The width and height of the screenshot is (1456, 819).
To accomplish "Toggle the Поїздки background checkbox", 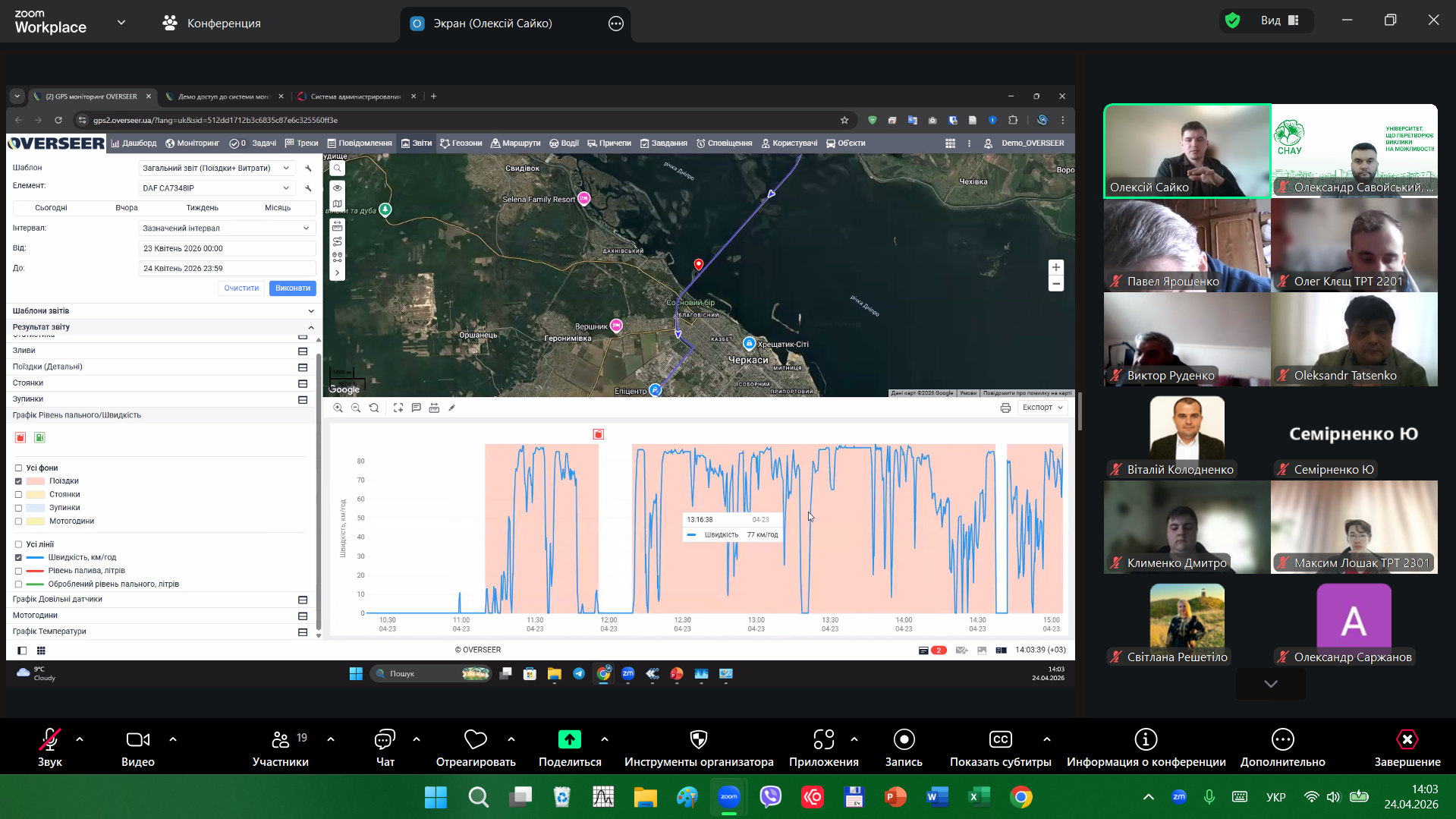I will [19, 481].
